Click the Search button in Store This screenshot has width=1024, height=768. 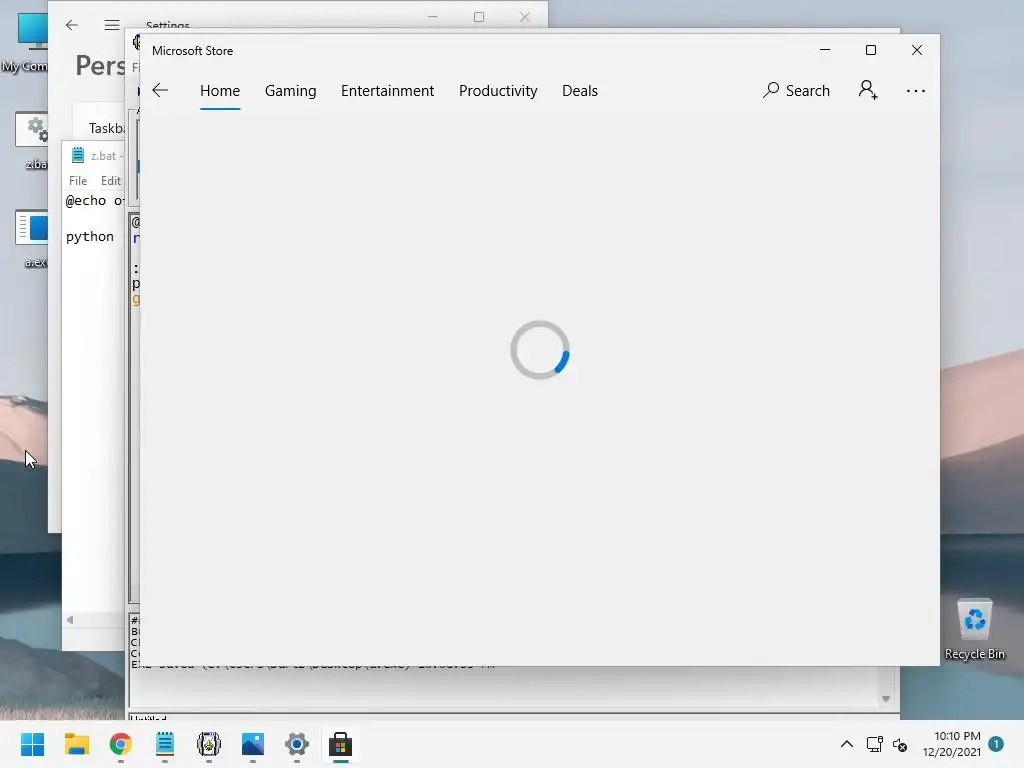click(x=796, y=91)
